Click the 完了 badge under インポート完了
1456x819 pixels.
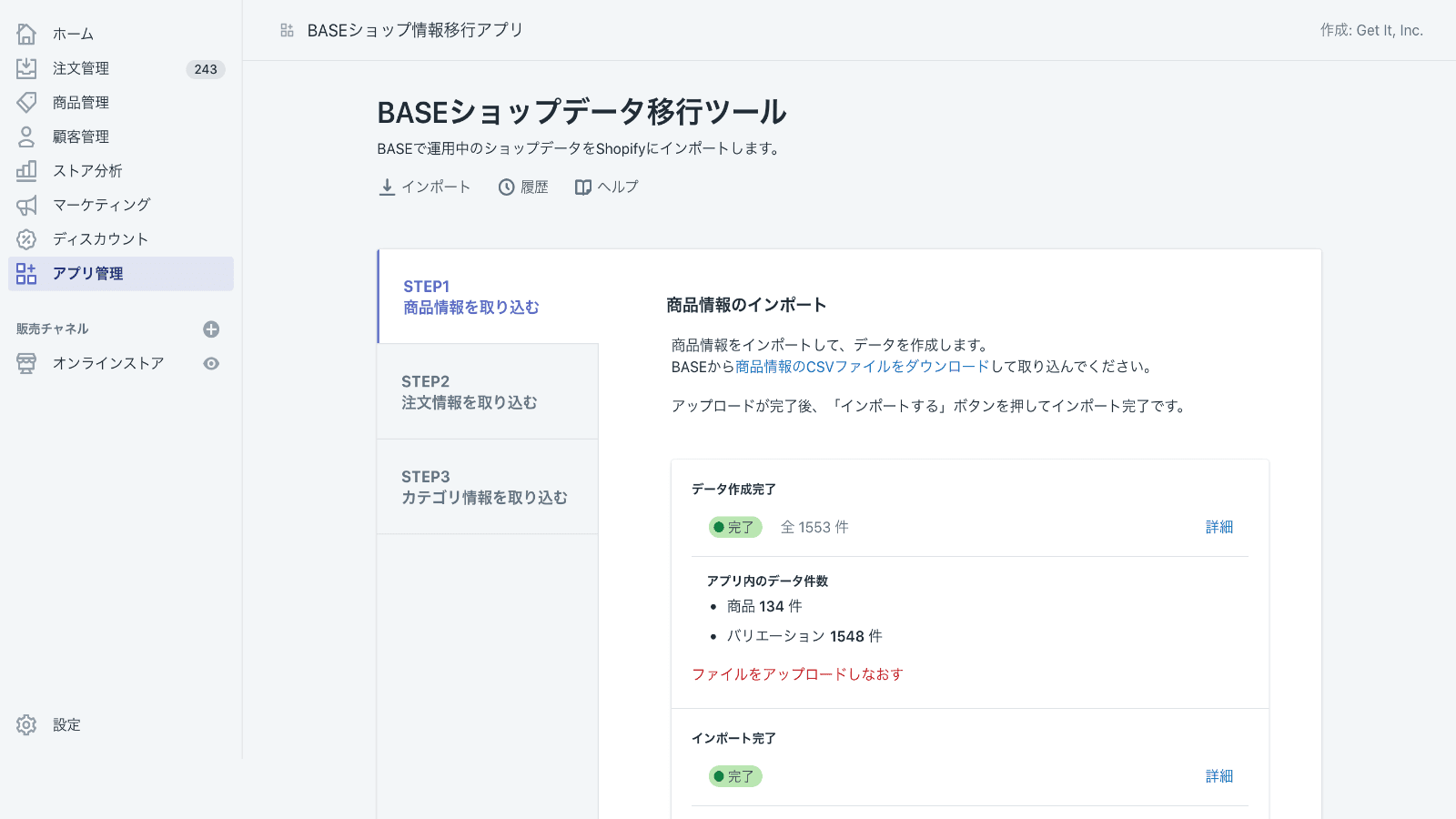[x=734, y=775]
